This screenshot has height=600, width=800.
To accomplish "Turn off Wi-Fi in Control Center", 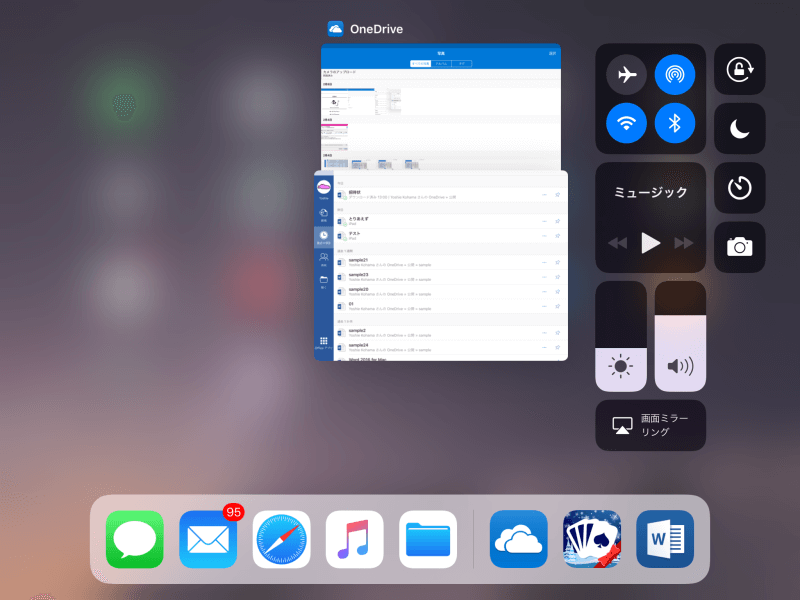I will point(626,123).
